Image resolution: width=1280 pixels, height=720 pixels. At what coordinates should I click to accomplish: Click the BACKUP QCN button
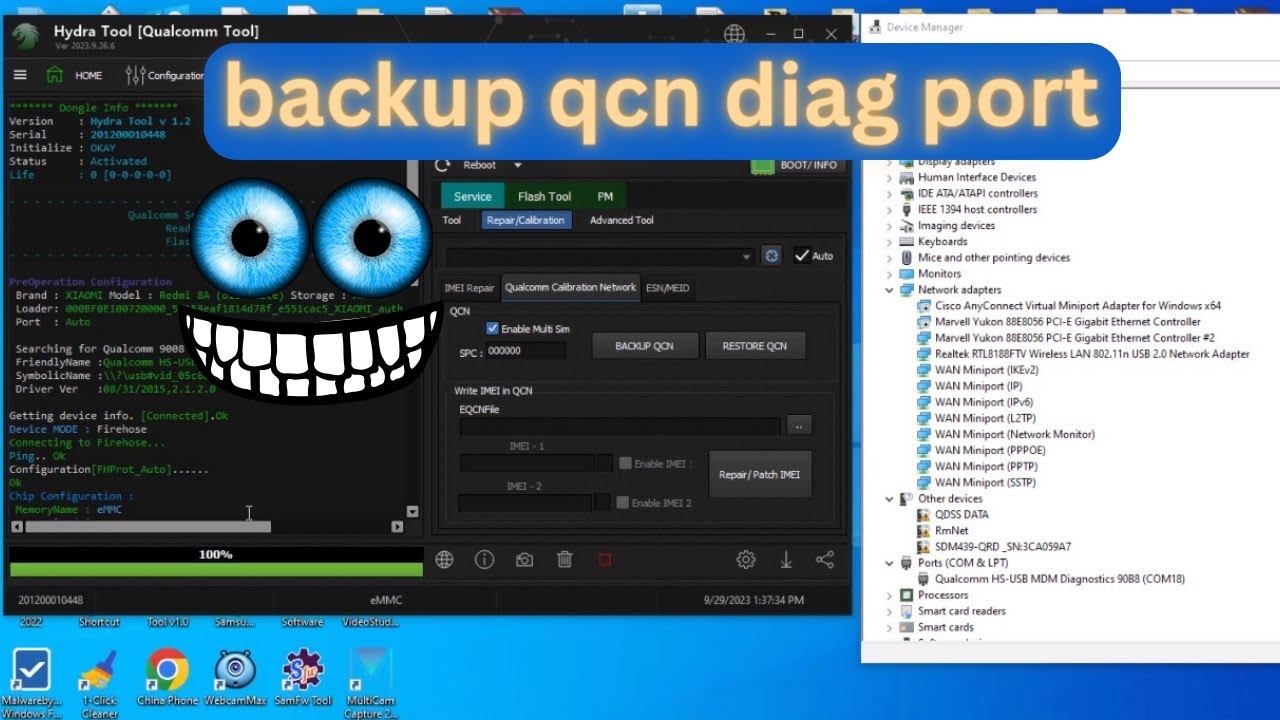coord(644,346)
